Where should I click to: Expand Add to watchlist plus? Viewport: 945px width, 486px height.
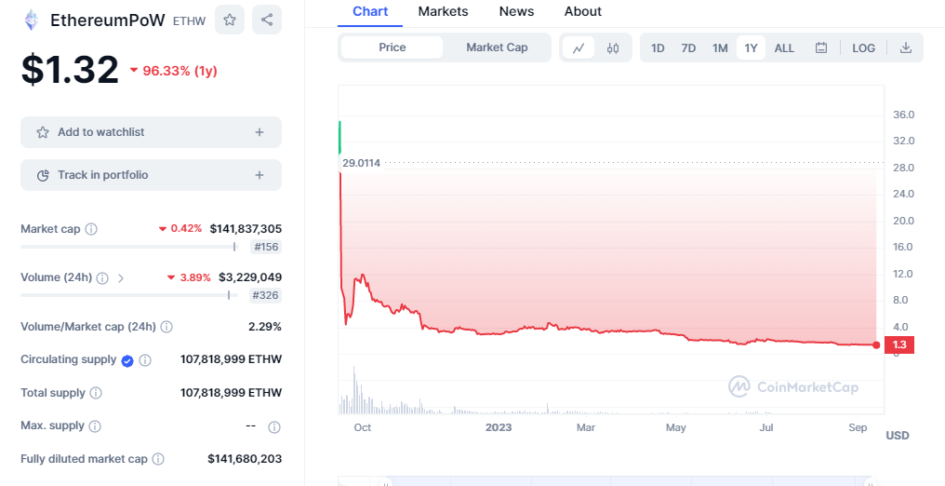coord(259,132)
